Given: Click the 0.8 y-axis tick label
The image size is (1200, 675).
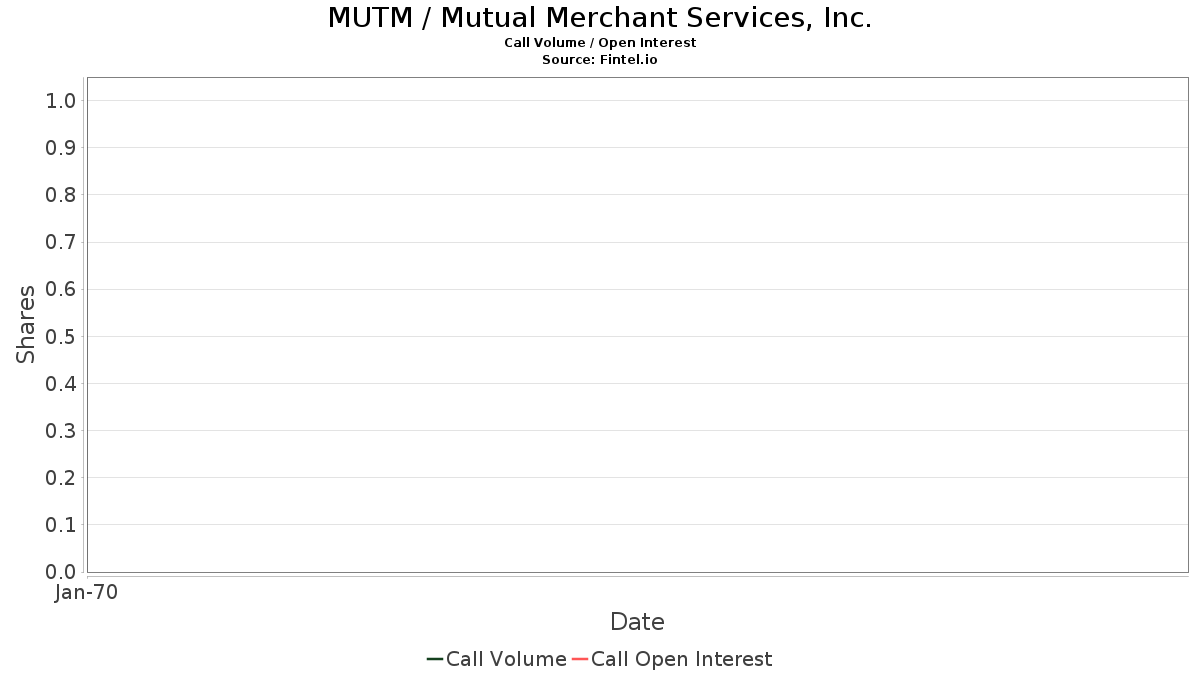Looking at the screenshot, I should (x=61, y=195).
